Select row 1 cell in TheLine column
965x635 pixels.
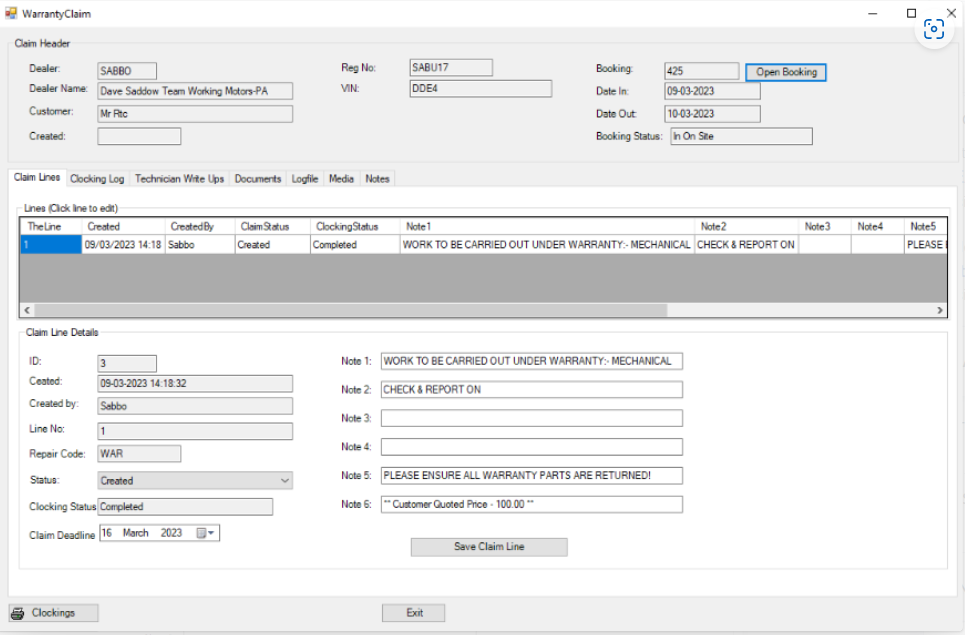51,244
